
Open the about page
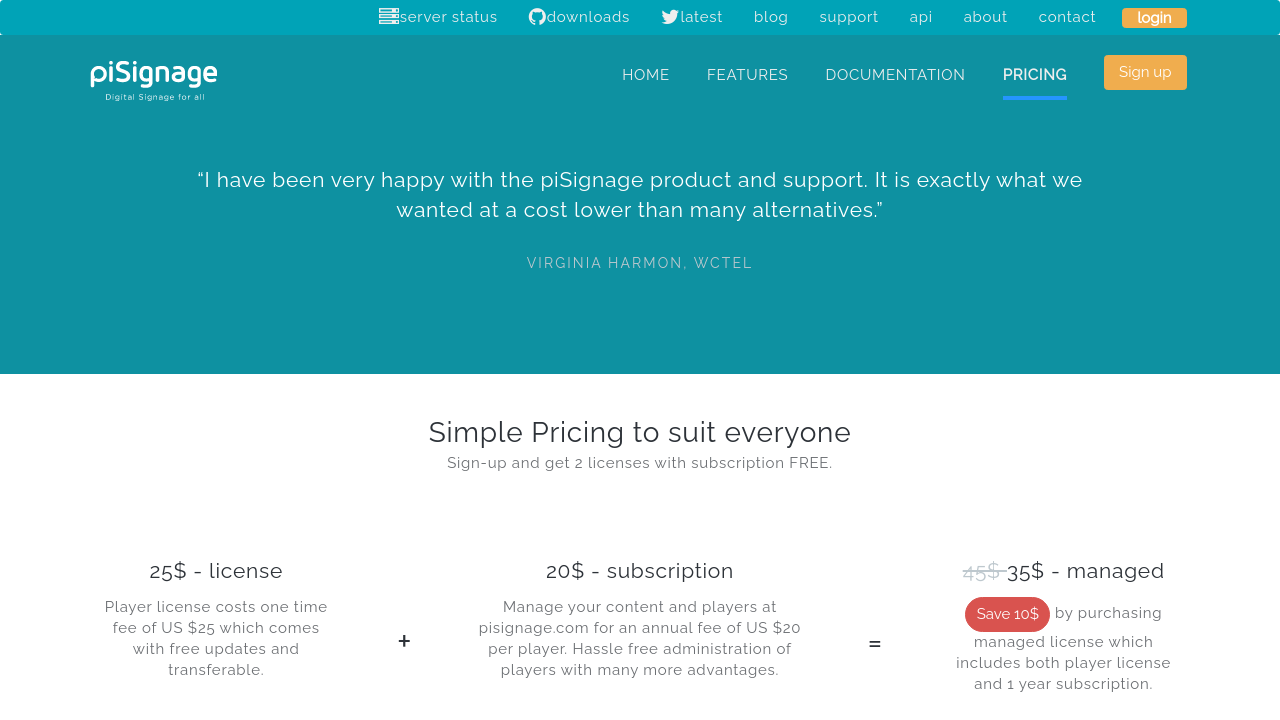click(985, 17)
